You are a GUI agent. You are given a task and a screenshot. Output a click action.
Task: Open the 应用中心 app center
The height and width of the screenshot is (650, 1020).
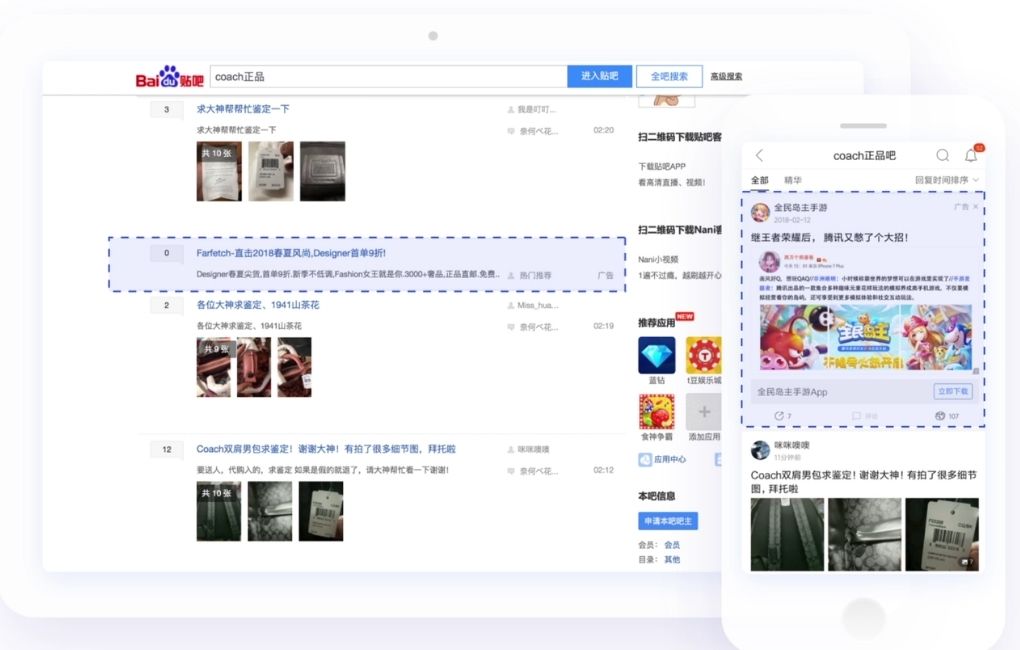pos(669,457)
